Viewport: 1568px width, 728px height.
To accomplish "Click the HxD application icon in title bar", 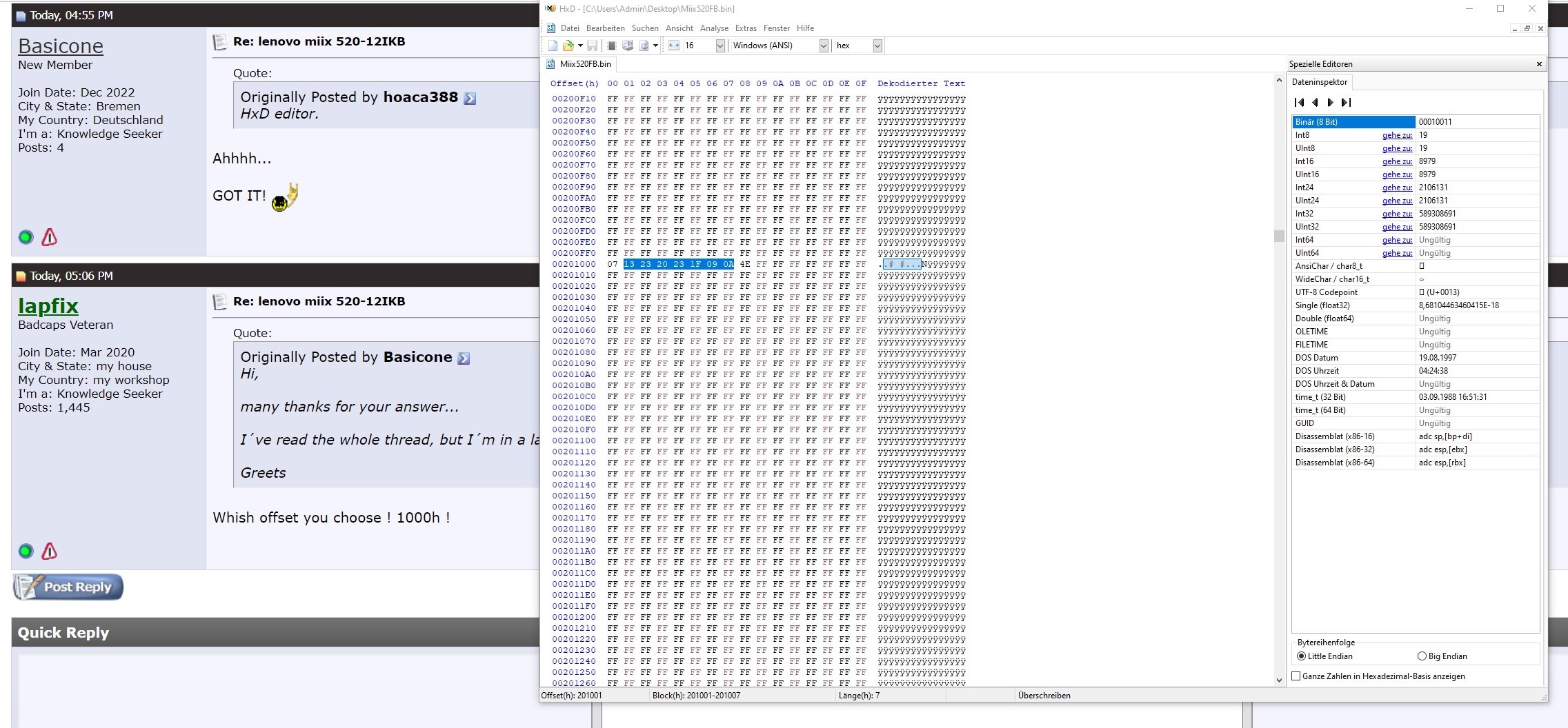I will pos(550,9).
